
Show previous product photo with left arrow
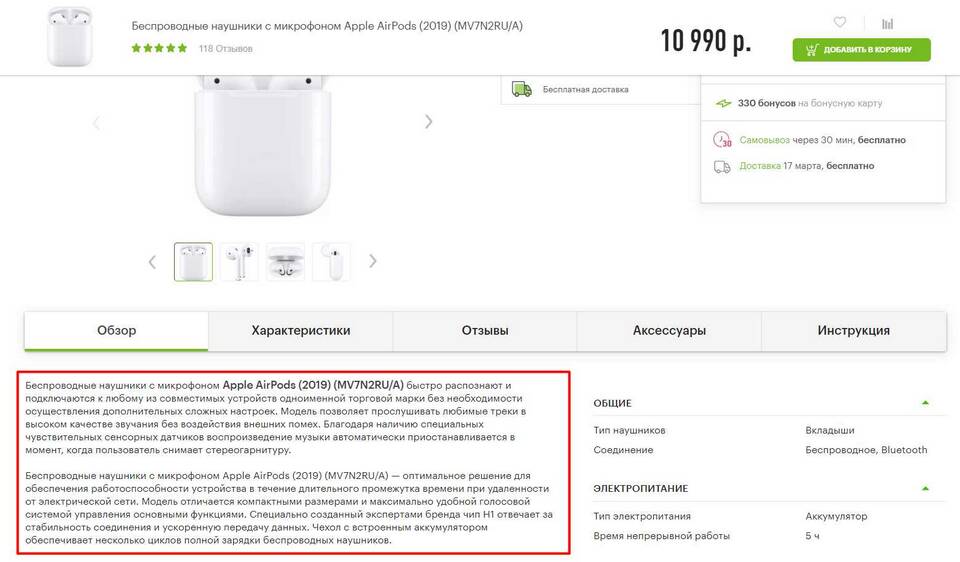(x=96, y=123)
